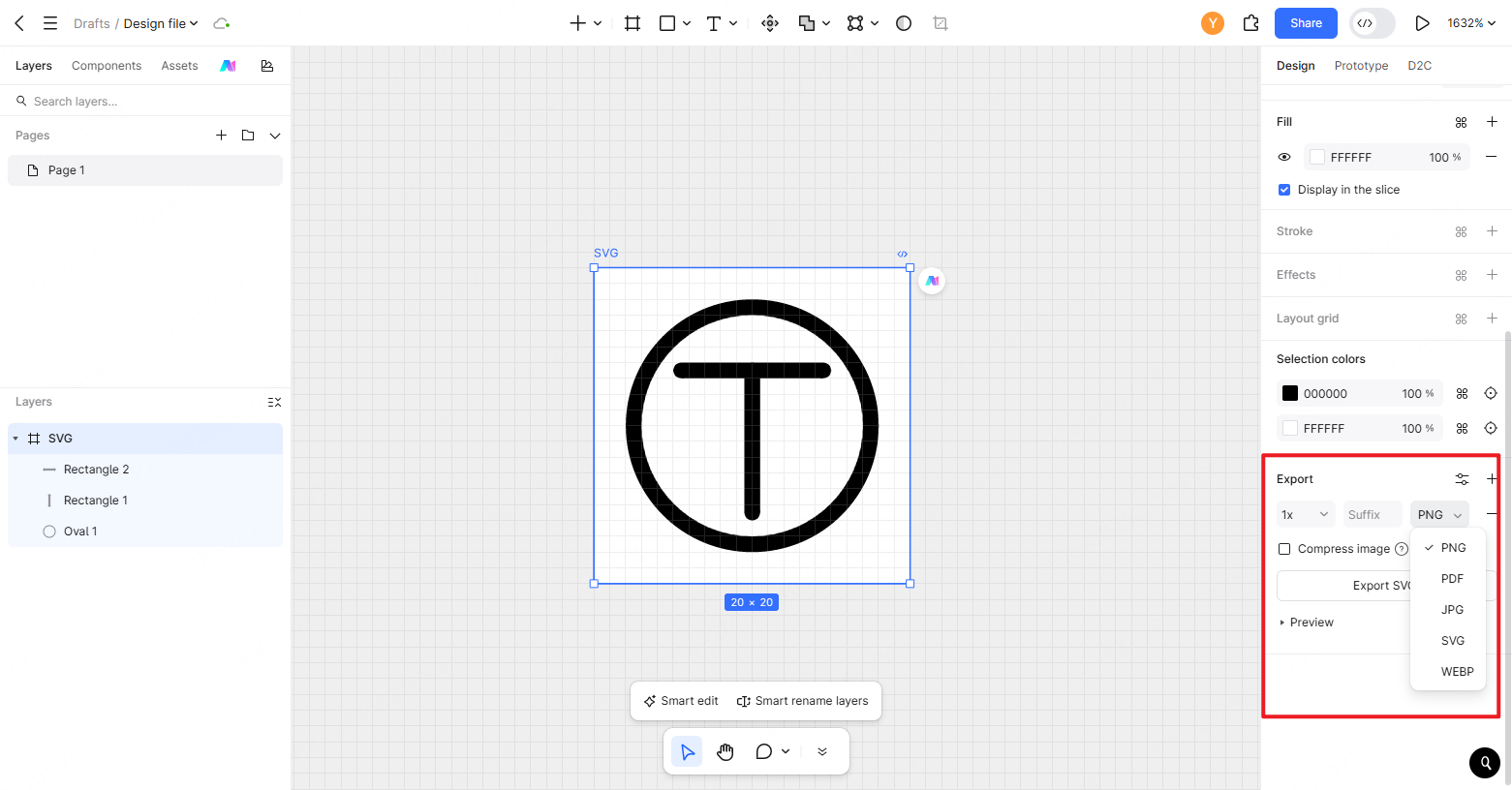Image resolution: width=1512 pixels, height=790 pixels.
Task: Switch to Components tab
Action: (107, 66)
